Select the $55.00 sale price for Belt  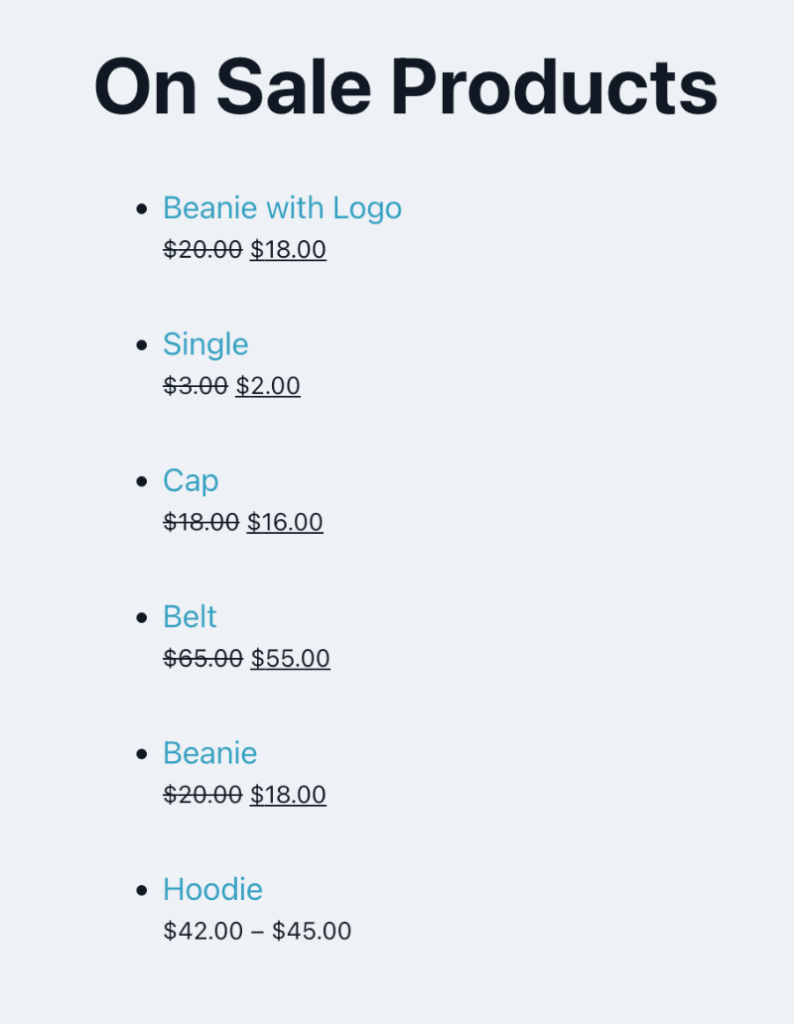point(290,658)
